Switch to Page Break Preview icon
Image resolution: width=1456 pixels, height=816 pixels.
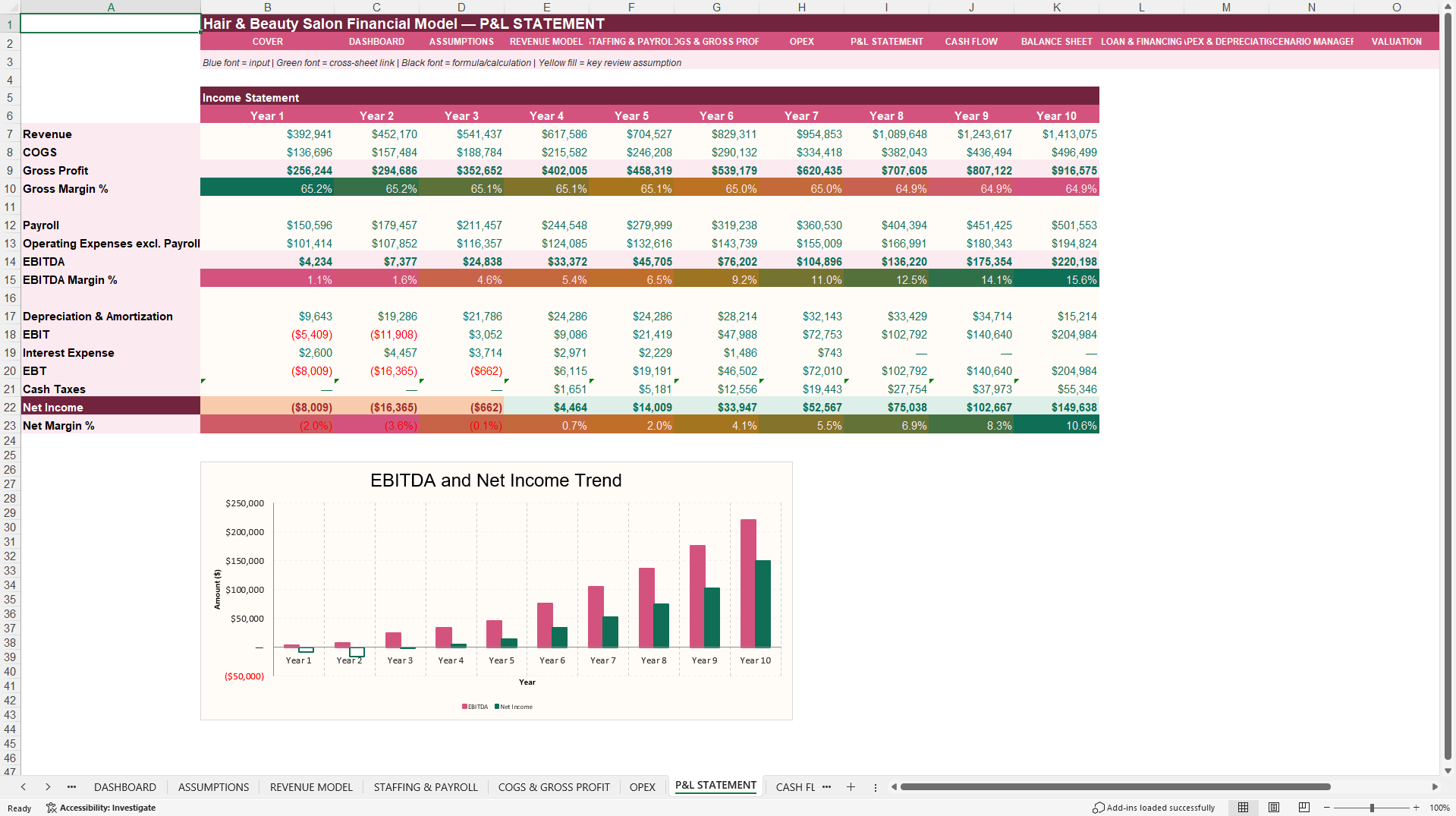pyautogui.click(x=1304, y=808)
